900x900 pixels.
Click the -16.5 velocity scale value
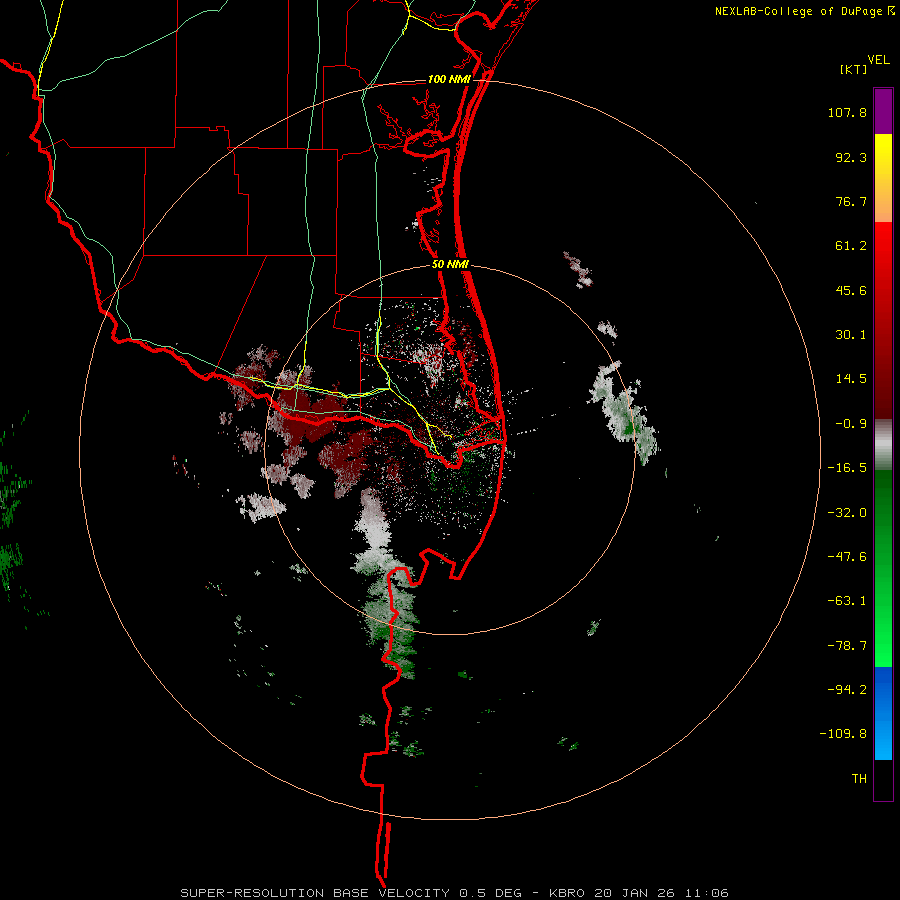coord(847,468)
